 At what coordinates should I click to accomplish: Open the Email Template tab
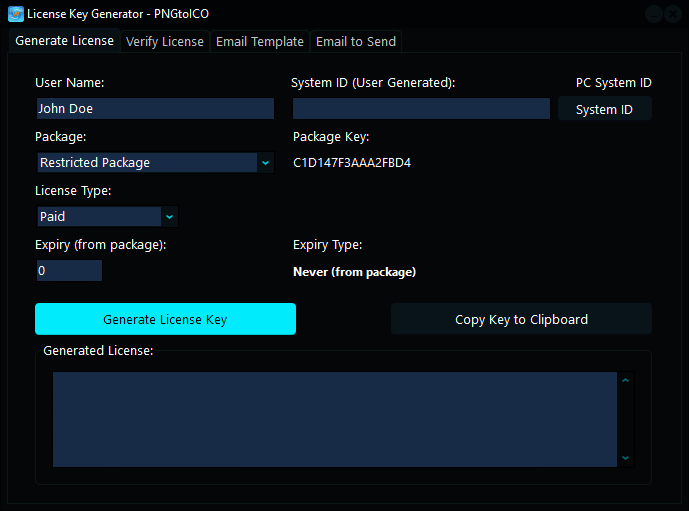click(x=260, y=42)
